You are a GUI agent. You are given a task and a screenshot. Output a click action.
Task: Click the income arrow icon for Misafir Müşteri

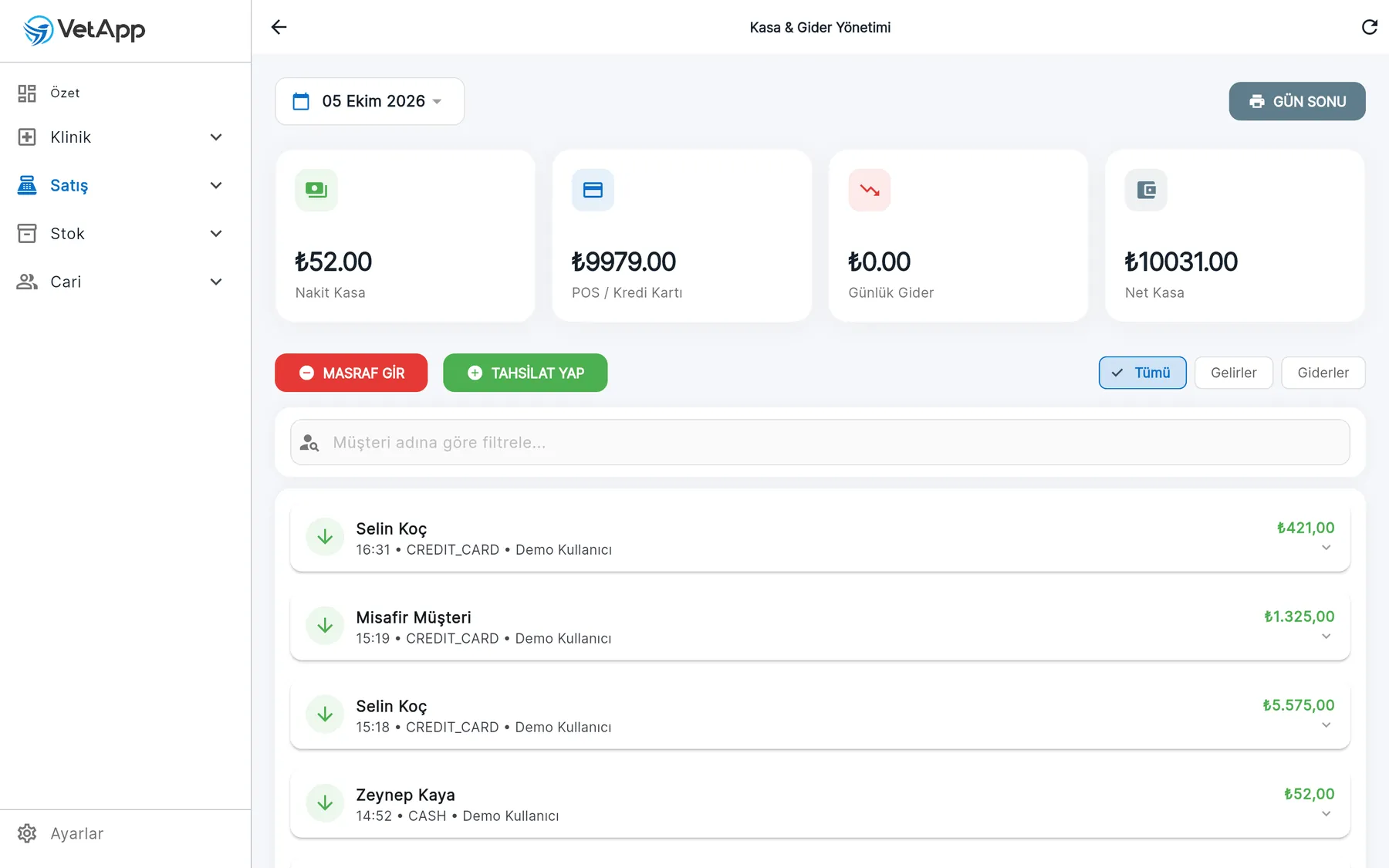pyautogui.click(x=325, y=626)
